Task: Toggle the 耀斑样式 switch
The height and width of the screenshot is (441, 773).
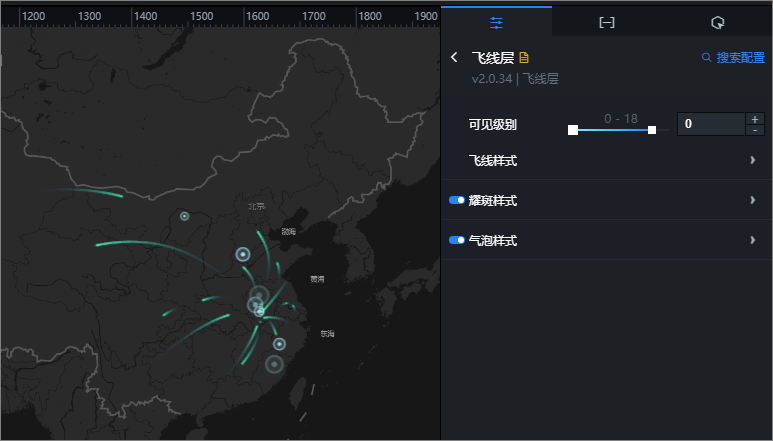Action: click(x=457, y=200)
